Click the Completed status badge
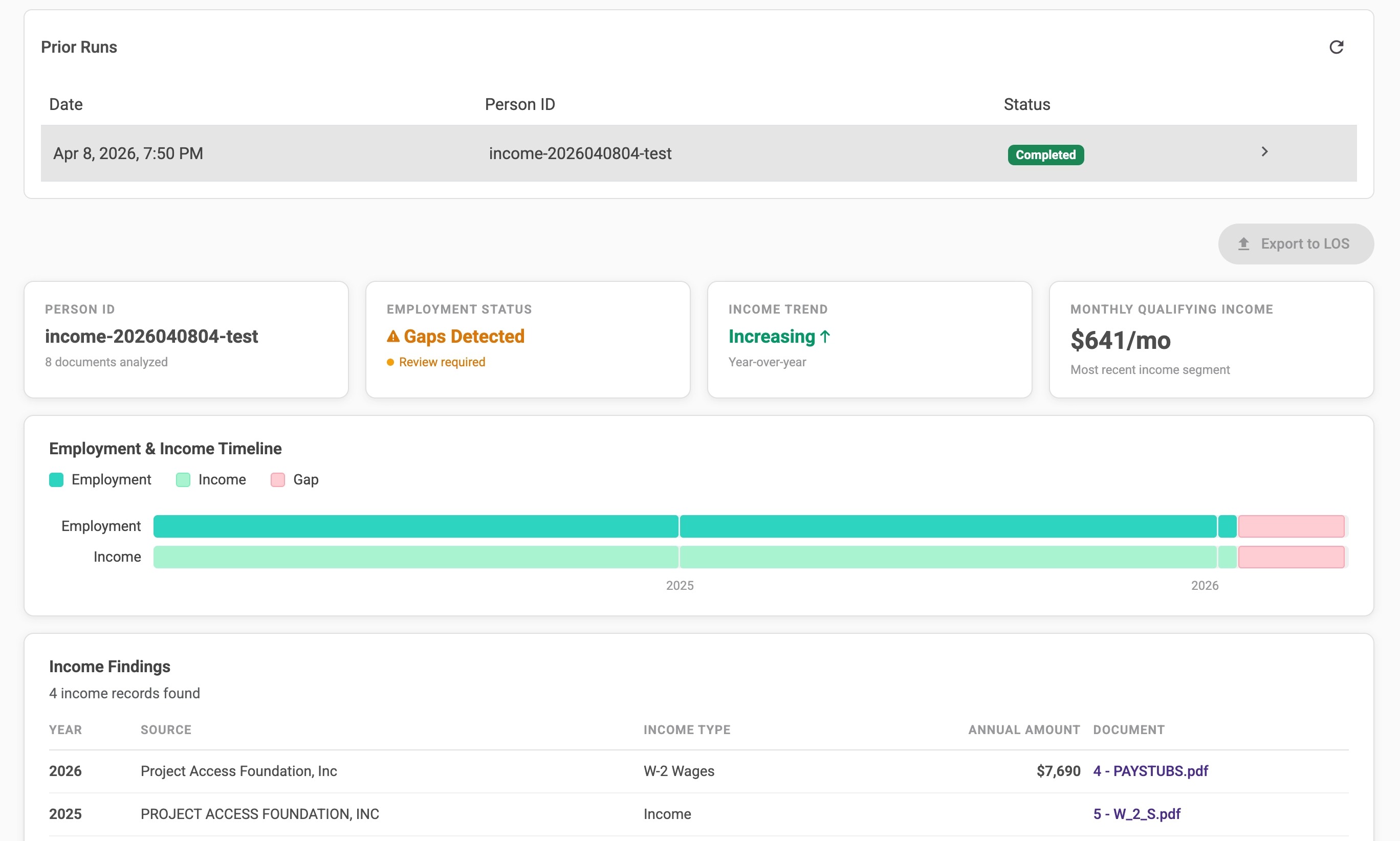1400x841 pixels. (1045, 154)
